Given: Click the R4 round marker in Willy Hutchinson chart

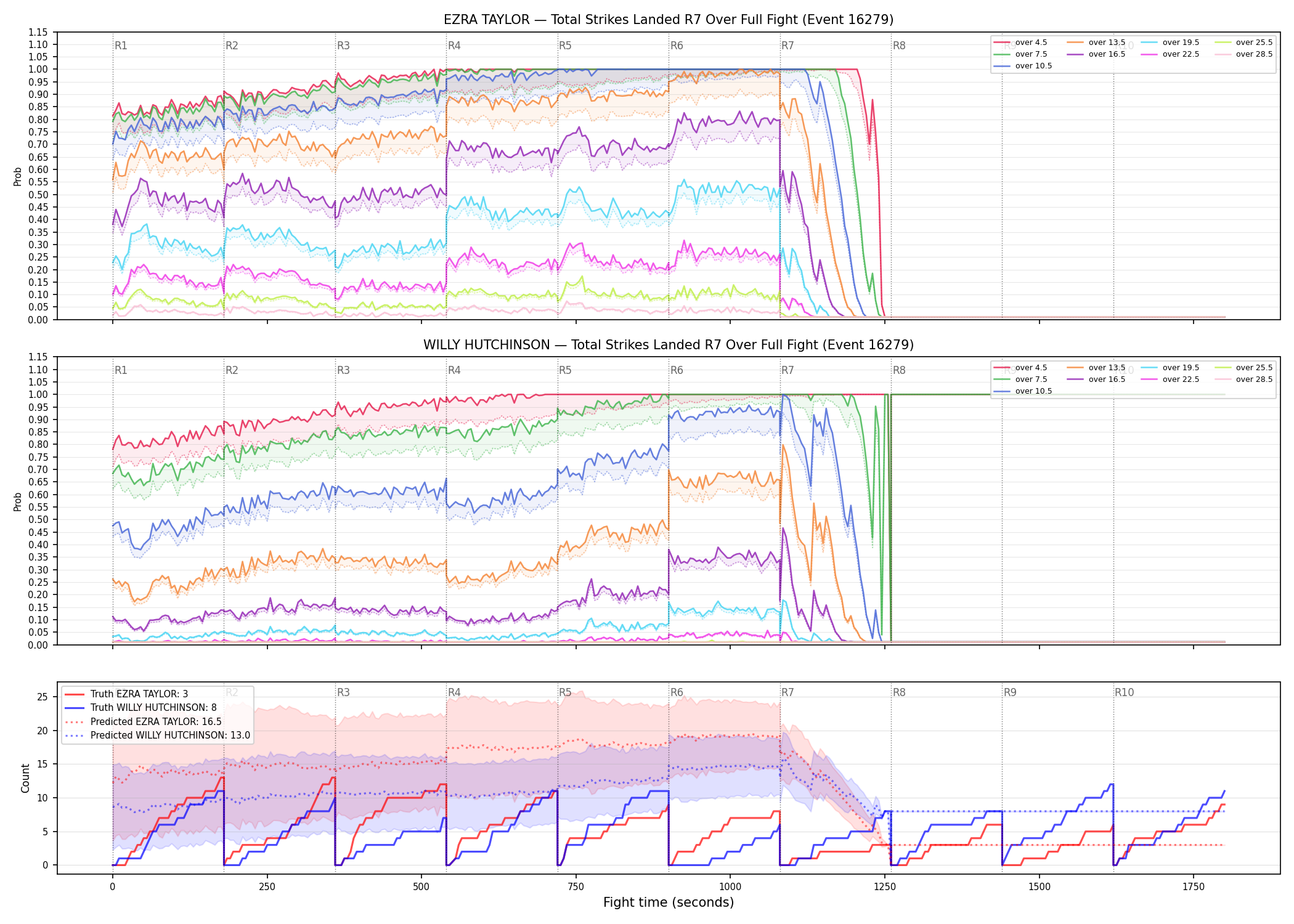Looking at the screenshot, I should [x=454, y=370].
